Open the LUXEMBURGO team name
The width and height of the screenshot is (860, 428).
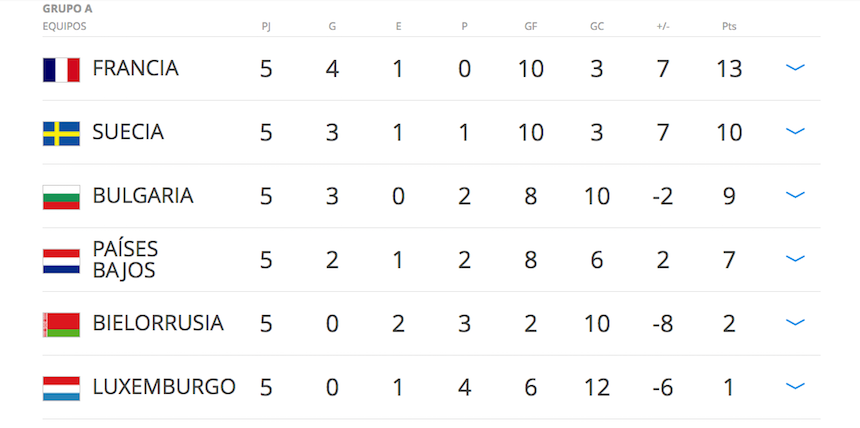164,387
